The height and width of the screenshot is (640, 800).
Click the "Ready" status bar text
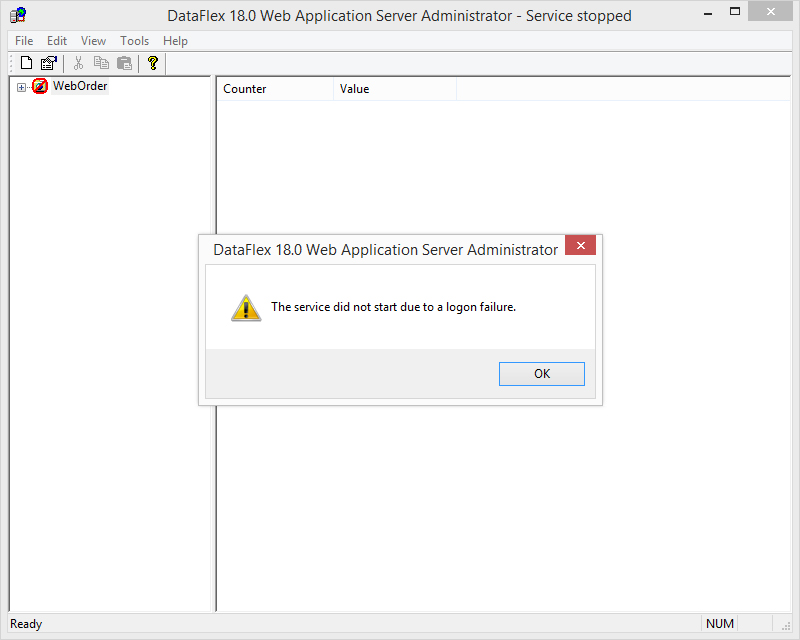26,624
